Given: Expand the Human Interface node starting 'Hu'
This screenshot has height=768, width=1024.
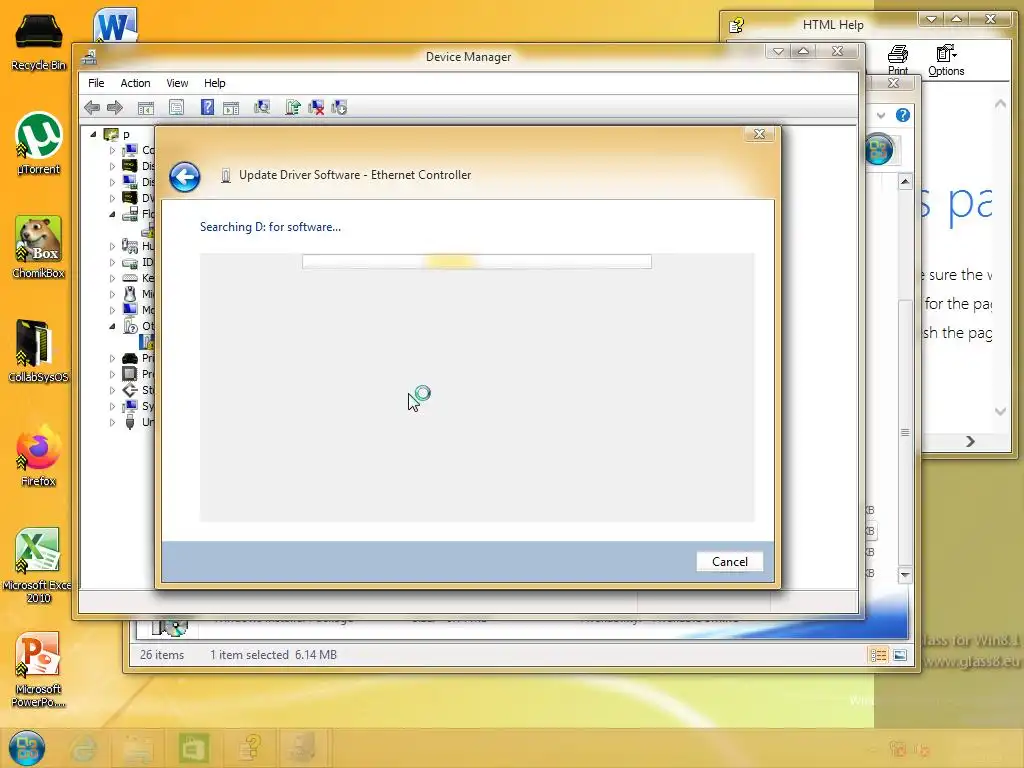Looking at the screenshot, I should pyautogui.click(x=112, y=246).
